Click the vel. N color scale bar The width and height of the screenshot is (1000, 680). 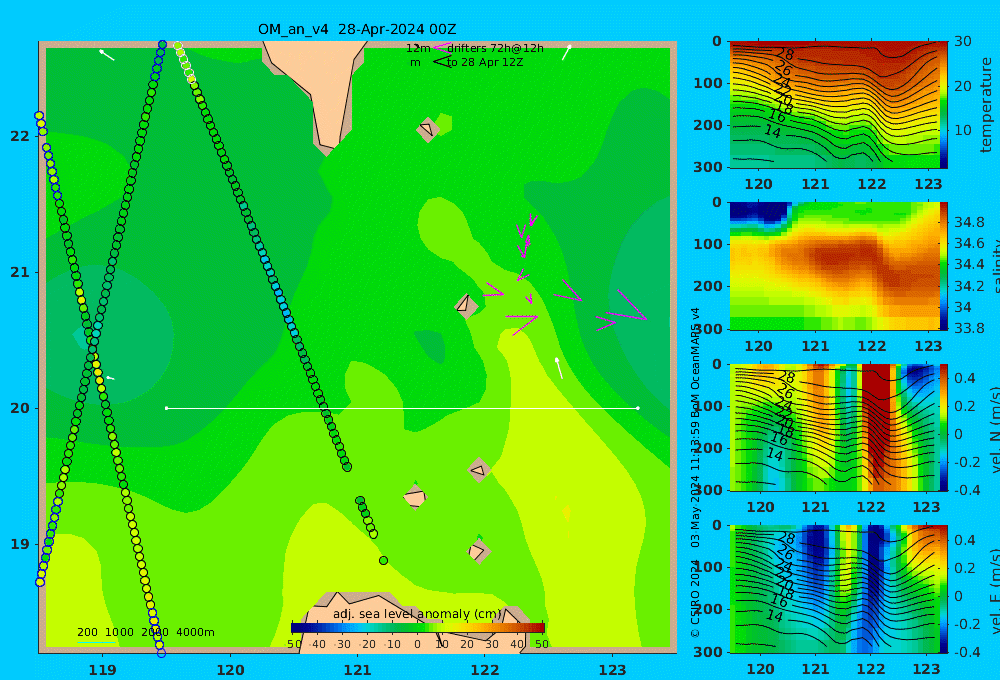point(943,427)
